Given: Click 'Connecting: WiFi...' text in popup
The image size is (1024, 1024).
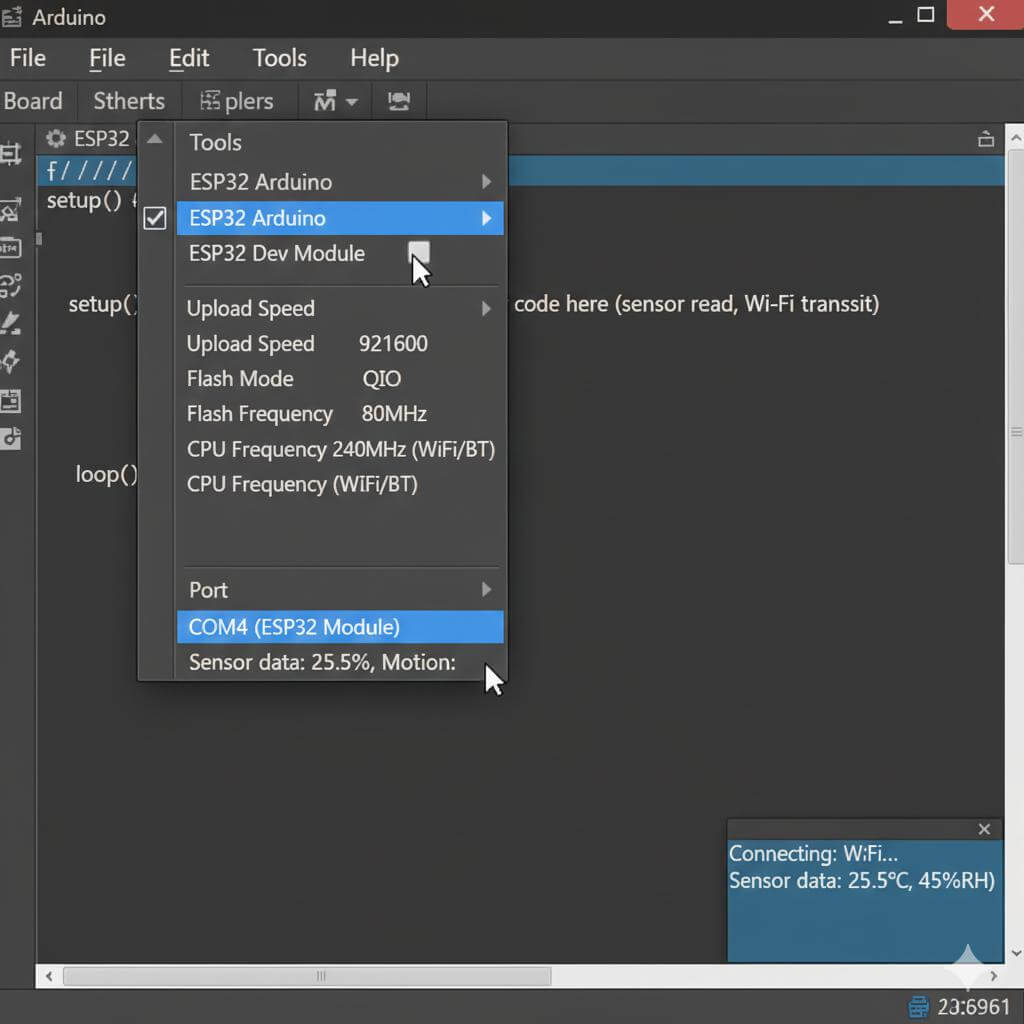Looking at the screenshot, I should (813, 854).
